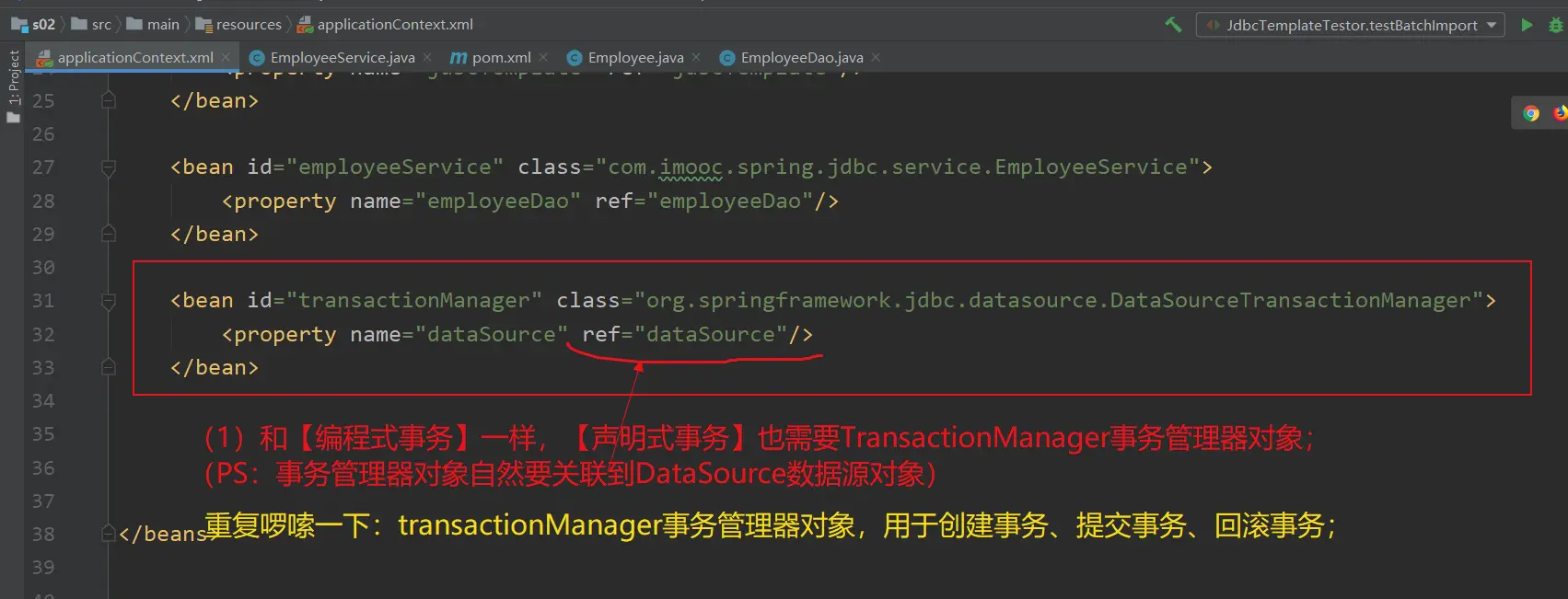Open the Project tool window side button

[x=13, y=87]
